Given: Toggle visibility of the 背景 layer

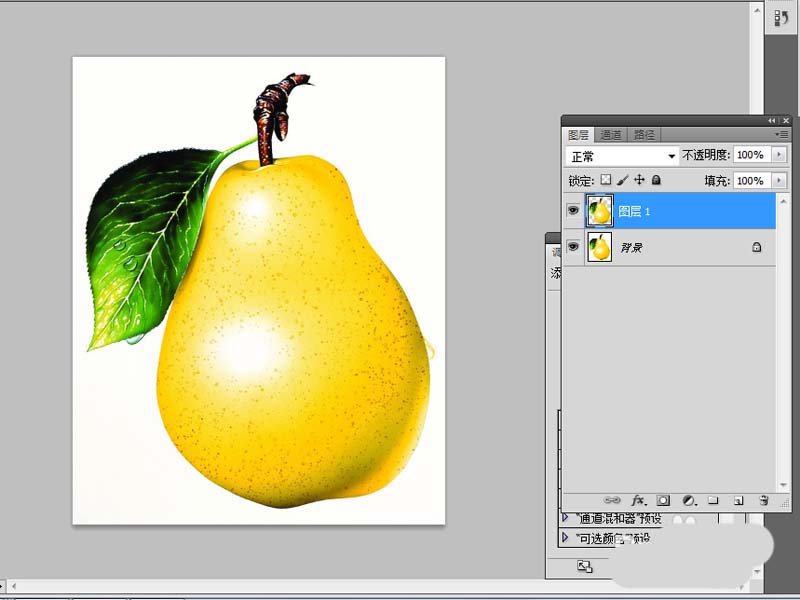Looking at the screenshot, I should tap(573, 247).
